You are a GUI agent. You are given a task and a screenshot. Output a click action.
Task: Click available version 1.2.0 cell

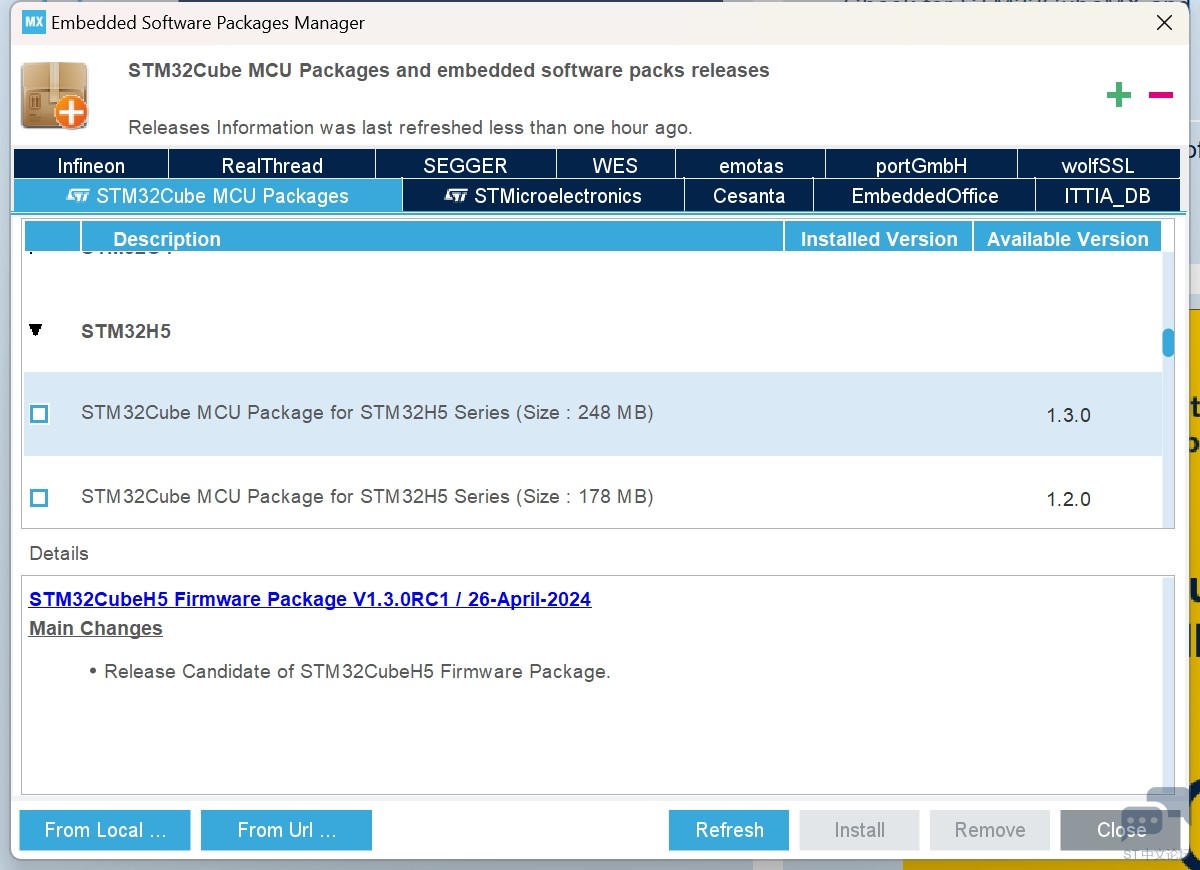(x=1068, y=499)
